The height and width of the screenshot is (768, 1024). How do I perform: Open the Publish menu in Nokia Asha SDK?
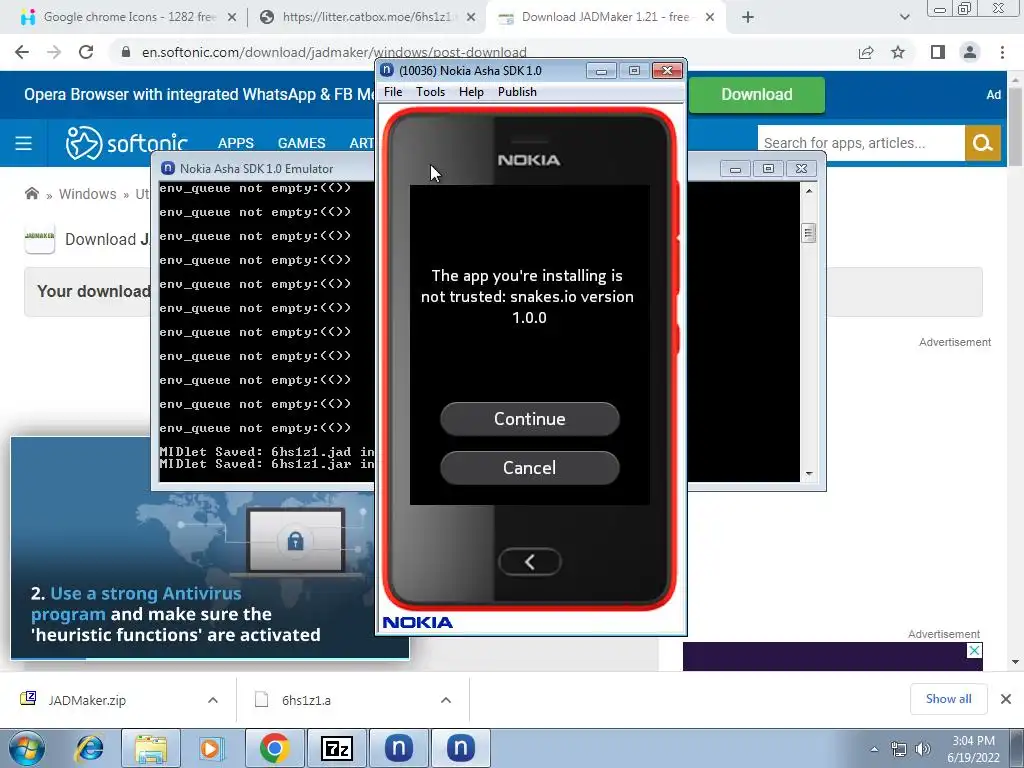pos(517,92)
